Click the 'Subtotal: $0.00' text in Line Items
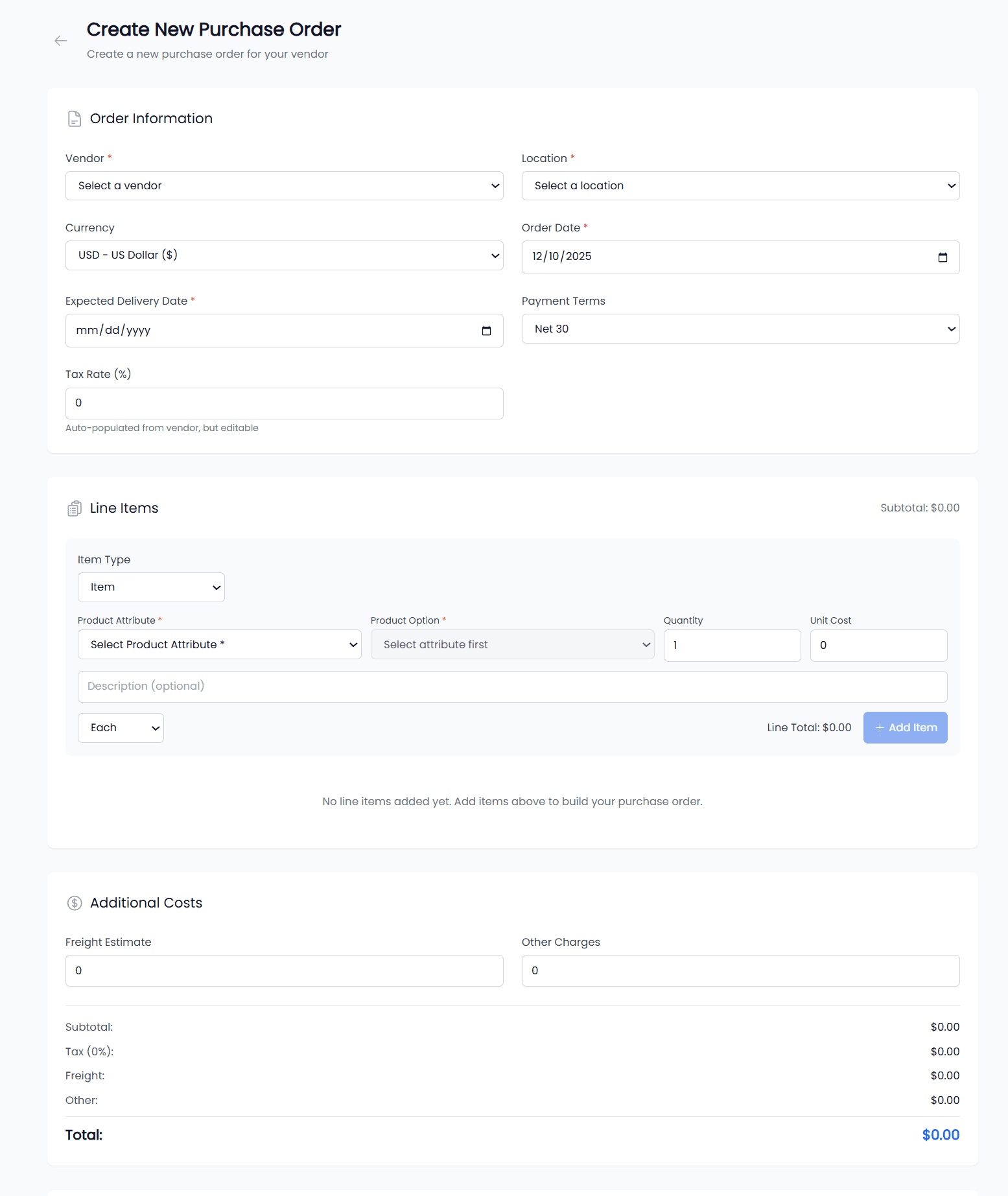Viewport: 1008px width, 1196px height. click(920, 508)
